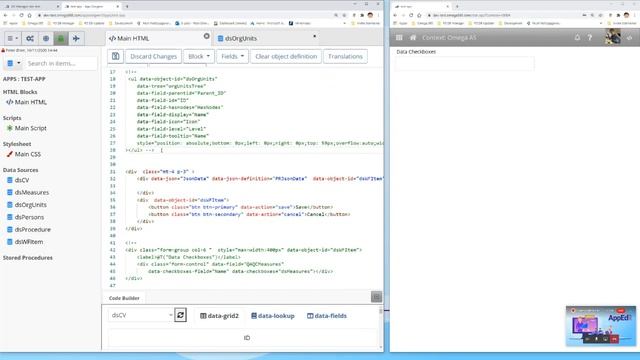The height and width of the screenshot is (360, 640).
Task: Click the HTML Blocks section heading
Action: [20, 92]
